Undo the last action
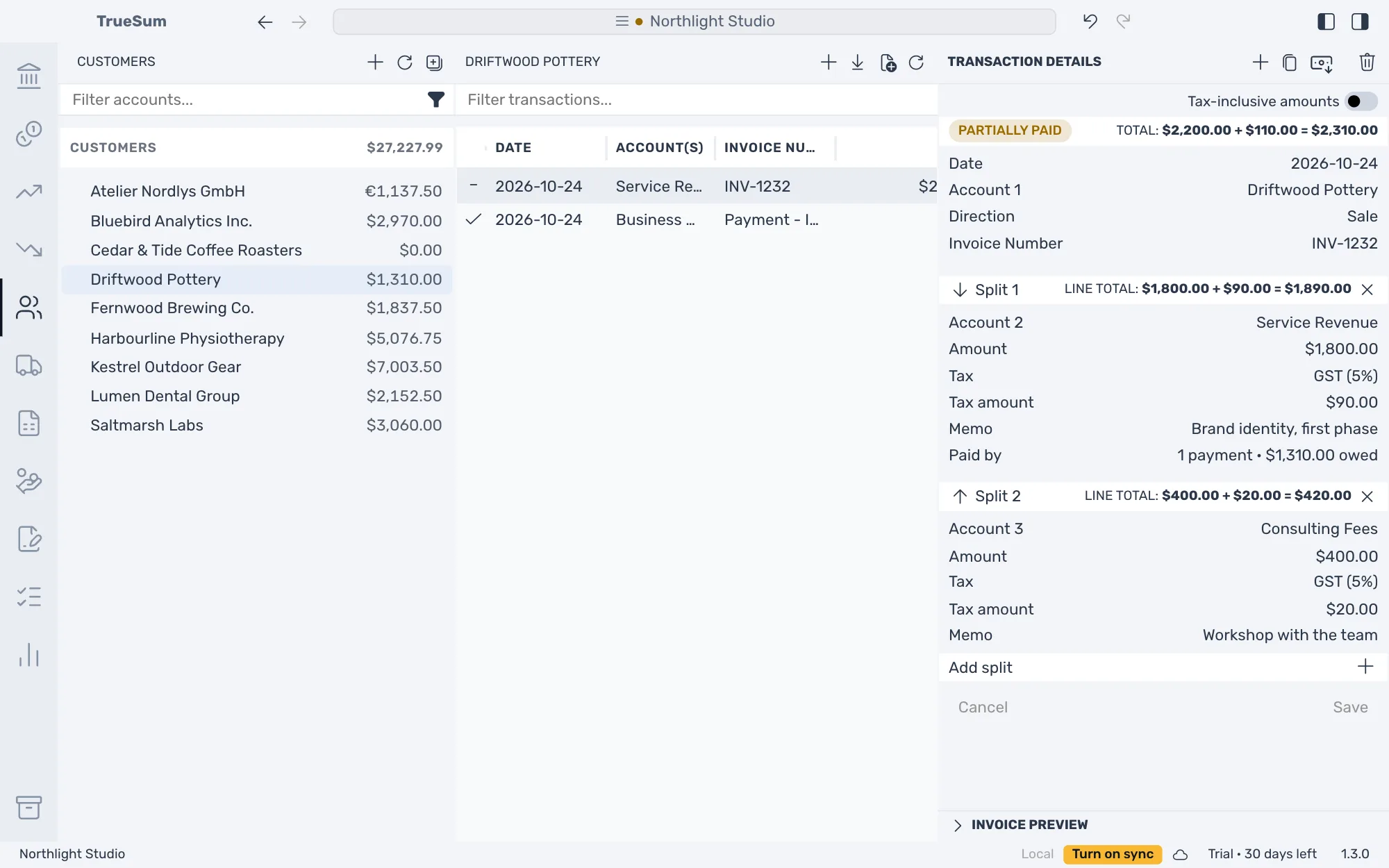The image size is (1389, 868). (1090, 22)
